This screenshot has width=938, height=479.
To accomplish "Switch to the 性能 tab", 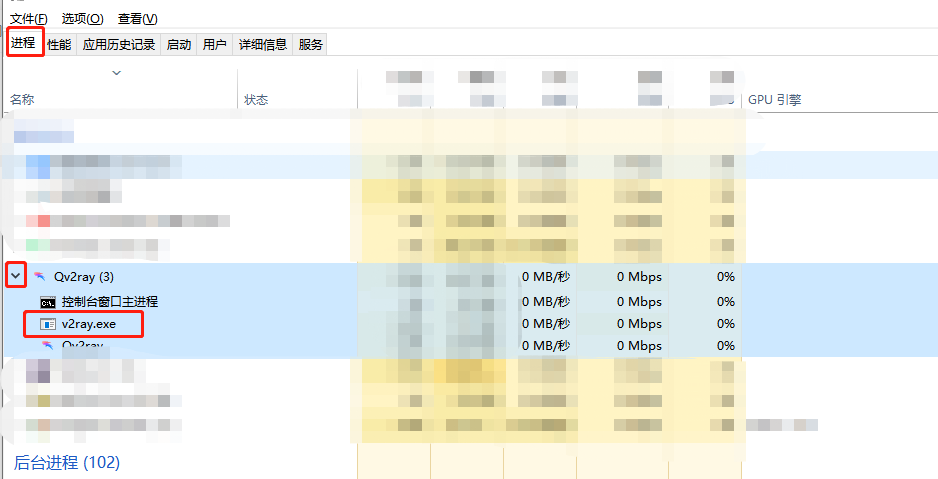I will (59, 45).
